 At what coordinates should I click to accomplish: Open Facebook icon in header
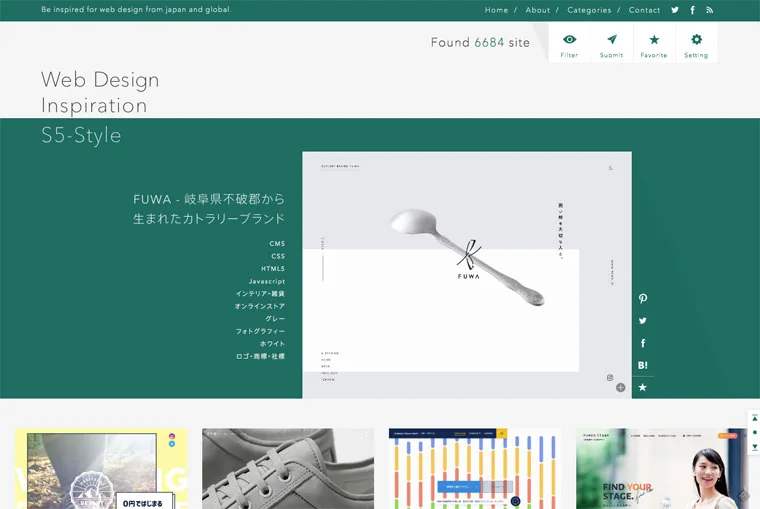click(693, 10)
